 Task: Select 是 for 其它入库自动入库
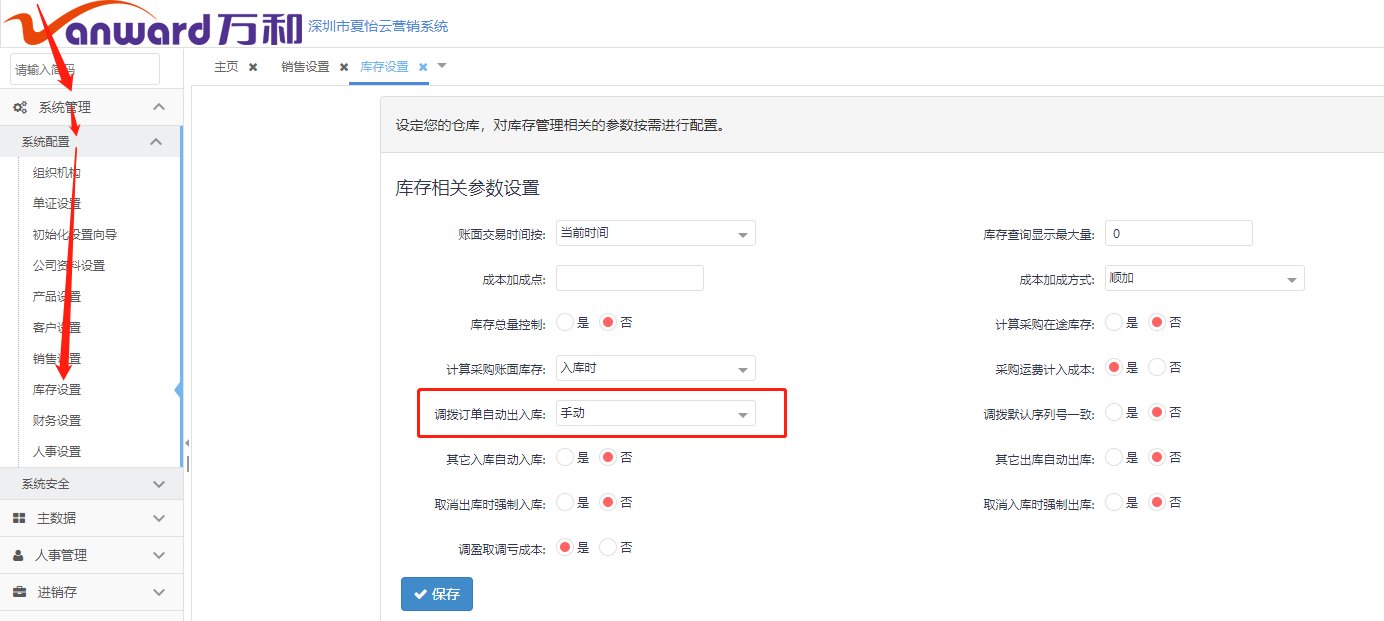click(x=565, y=457)
